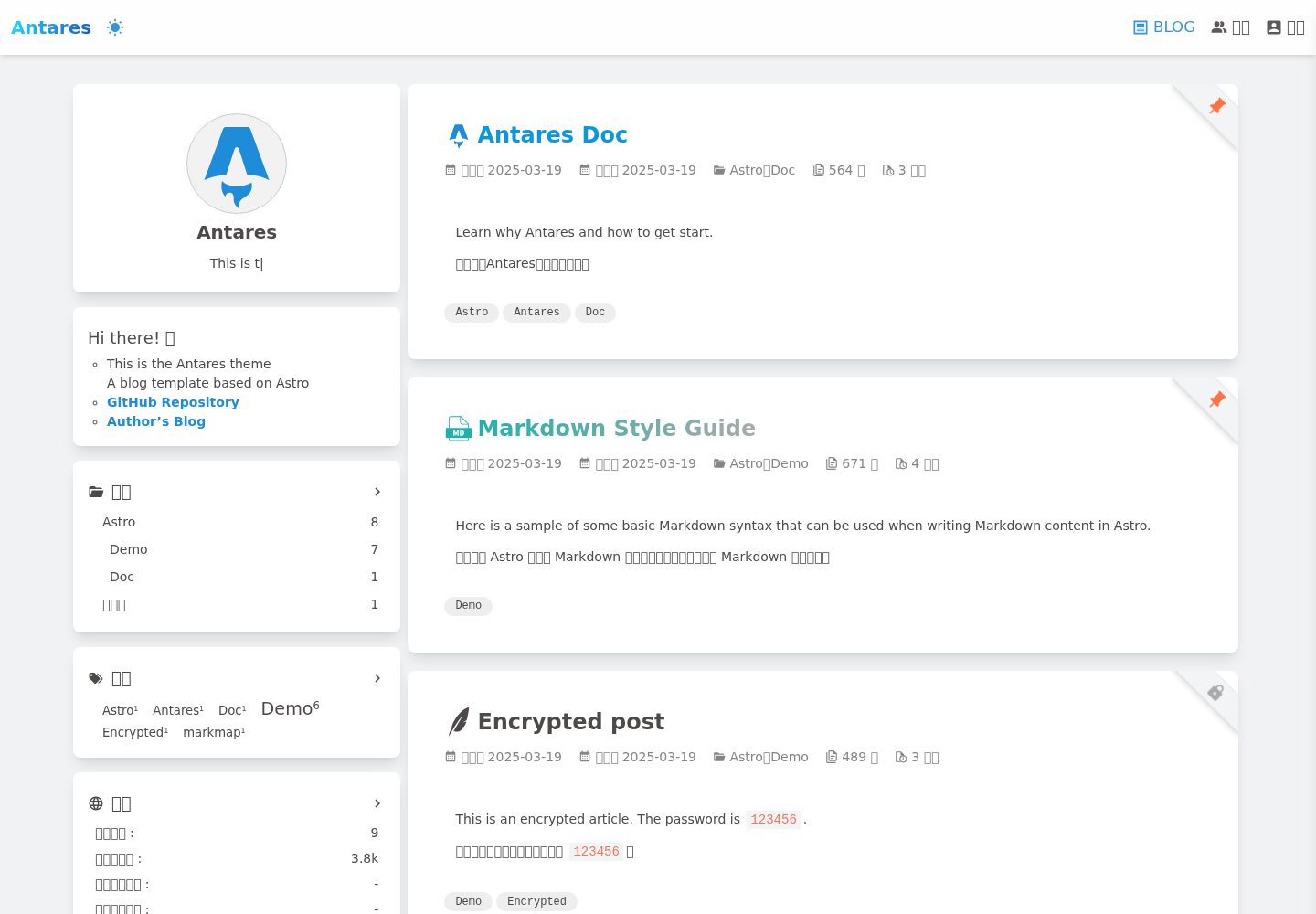1316x914 pixels.
Task: Click the globe icon in stats panel
Action: tap(96, 803)
